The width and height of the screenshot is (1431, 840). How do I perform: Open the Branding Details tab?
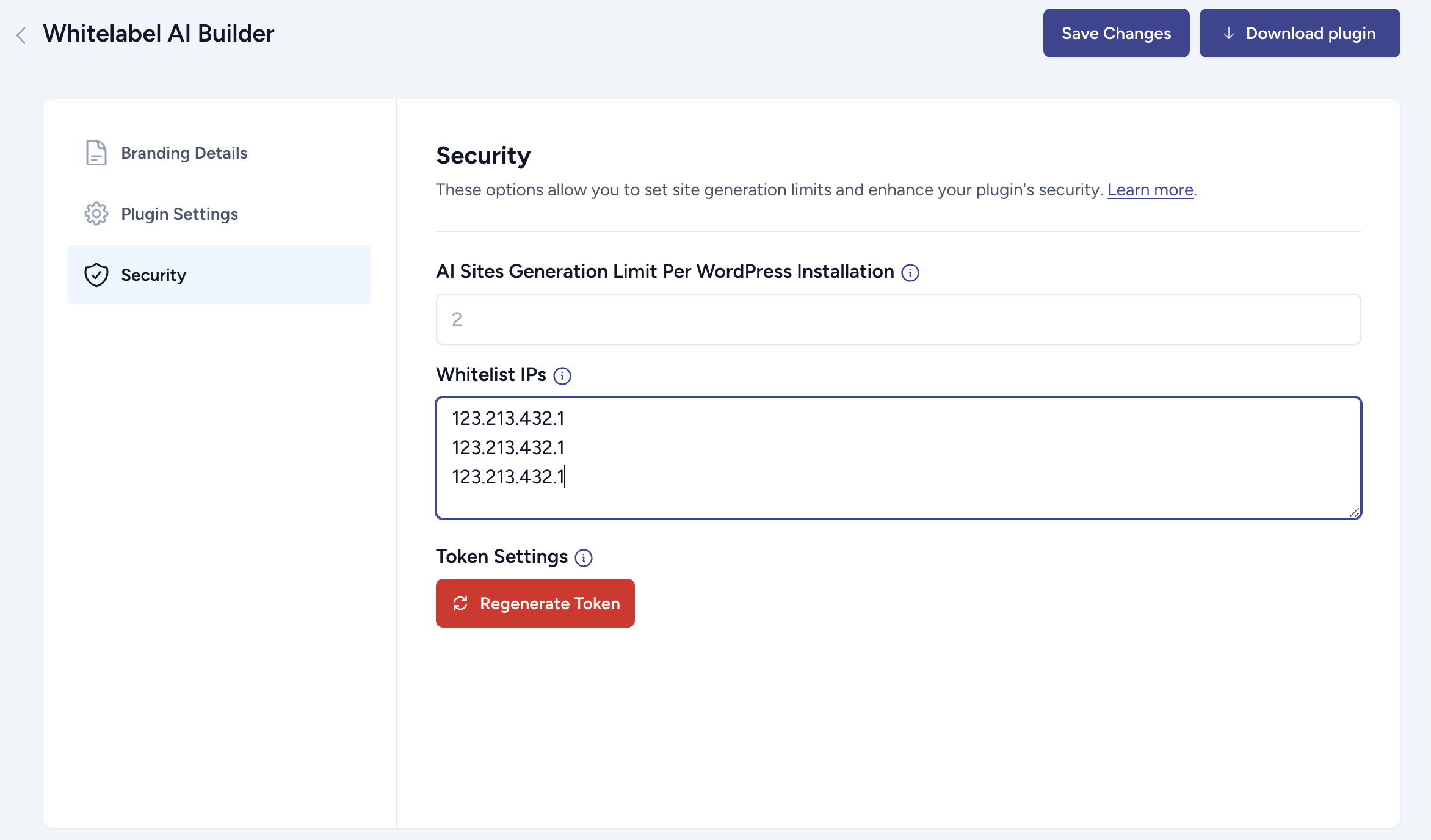click(x=184, y=153)
